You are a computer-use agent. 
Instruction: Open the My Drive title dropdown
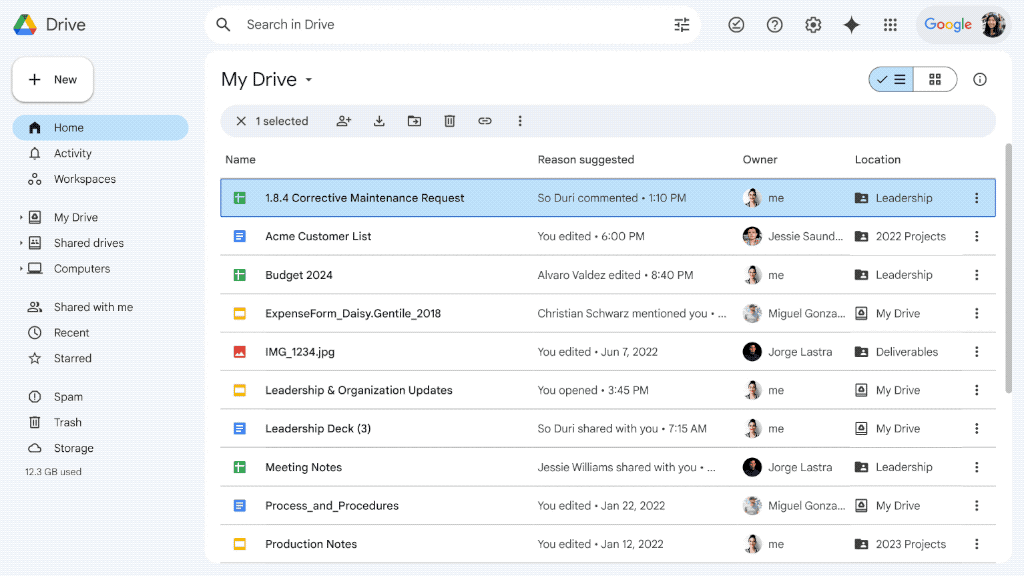[x=308, y=79]
